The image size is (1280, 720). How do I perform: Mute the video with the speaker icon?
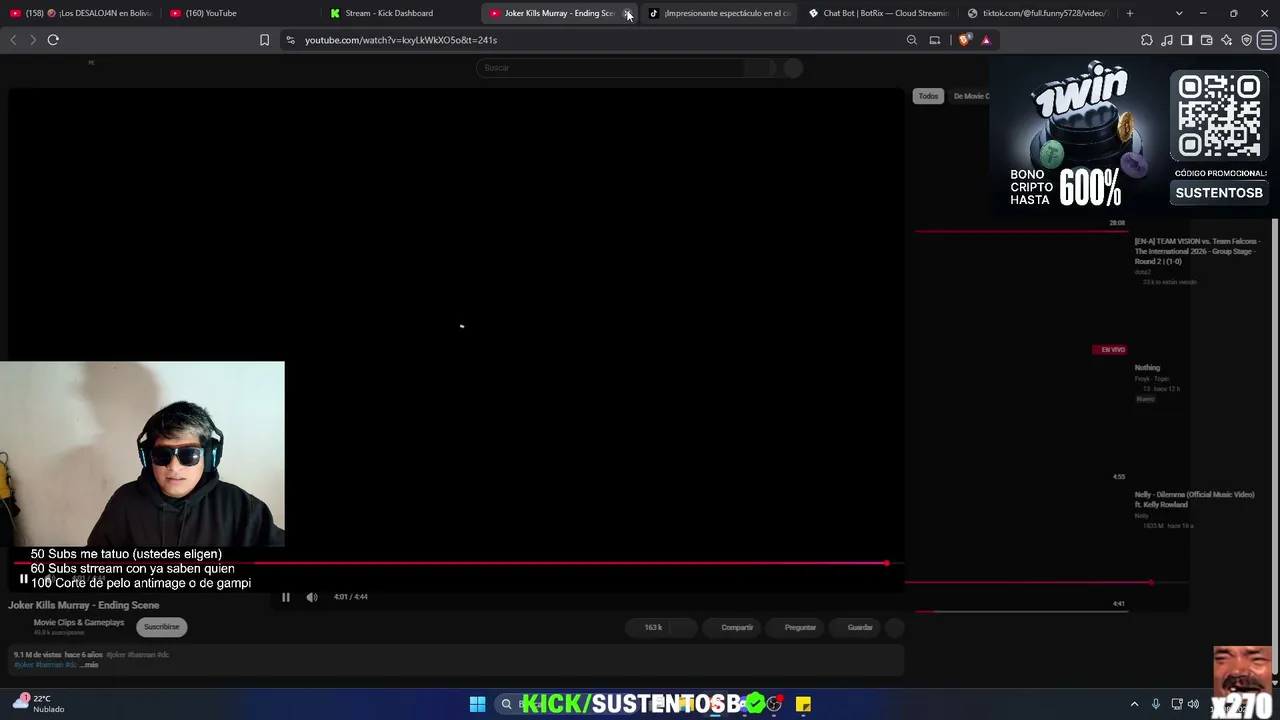312,597
